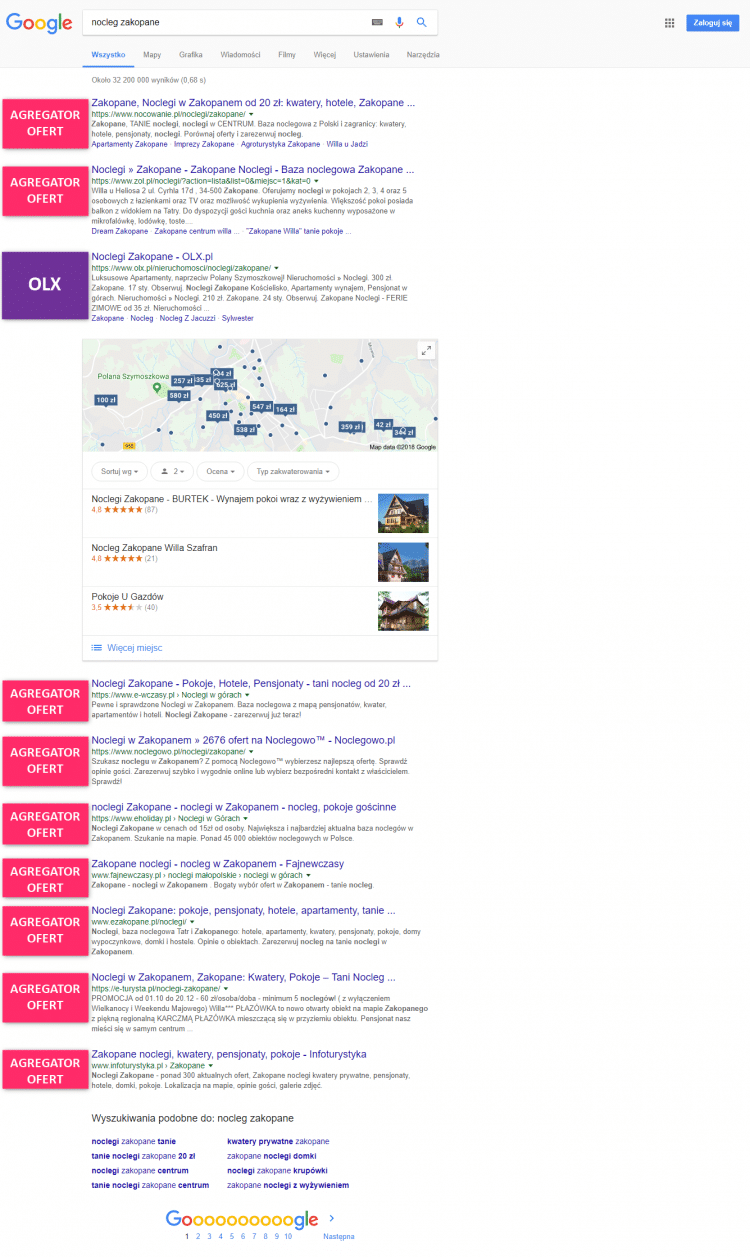The width and height of the screenshot is (750, 1257).
Task: Search related 'zakopane noclegi z wyżywieniem'
Action: click(x=288, y=1185)
